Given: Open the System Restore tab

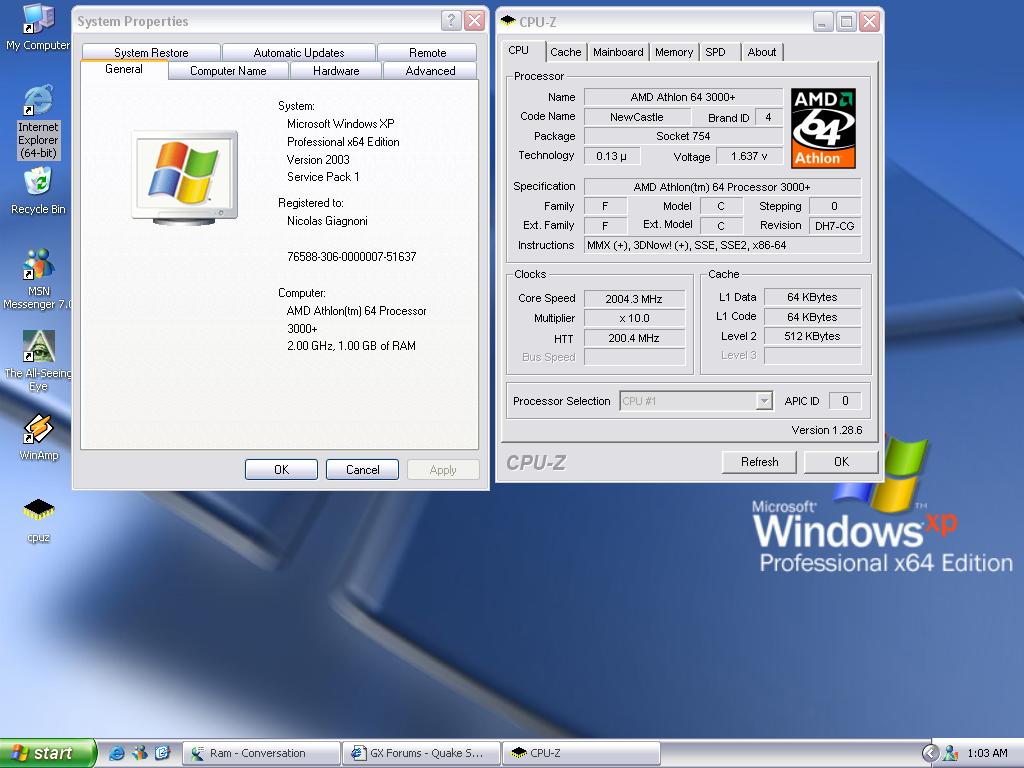Looking at the screenshot, I should [x=151, y=52].
